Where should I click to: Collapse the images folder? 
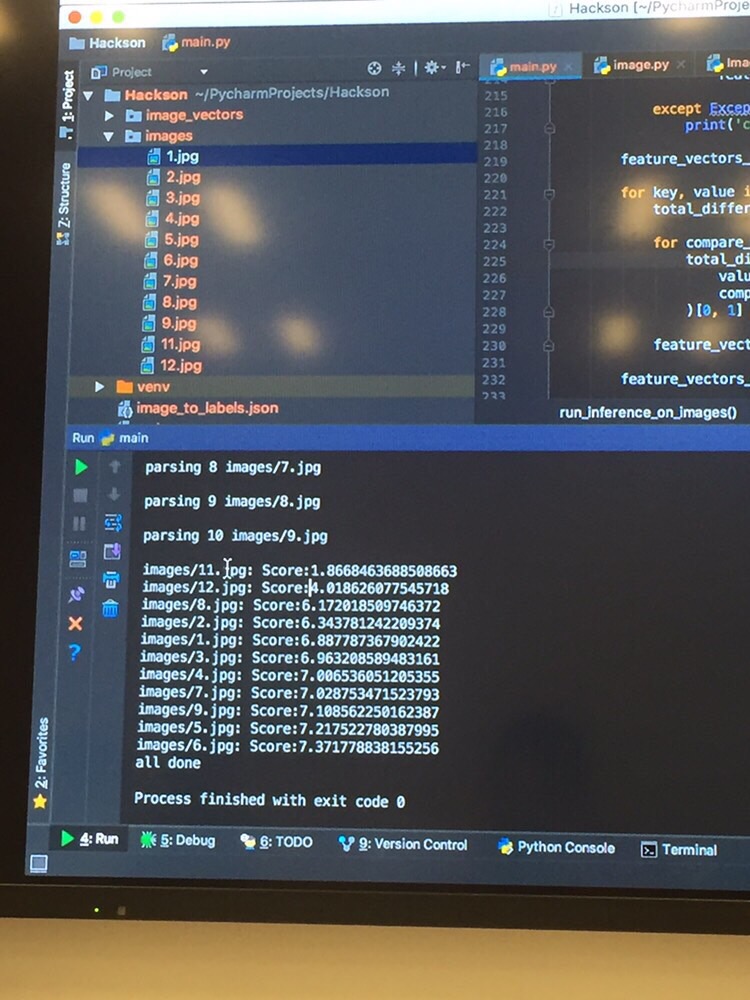pyautogui.click(x=109, y=136)
